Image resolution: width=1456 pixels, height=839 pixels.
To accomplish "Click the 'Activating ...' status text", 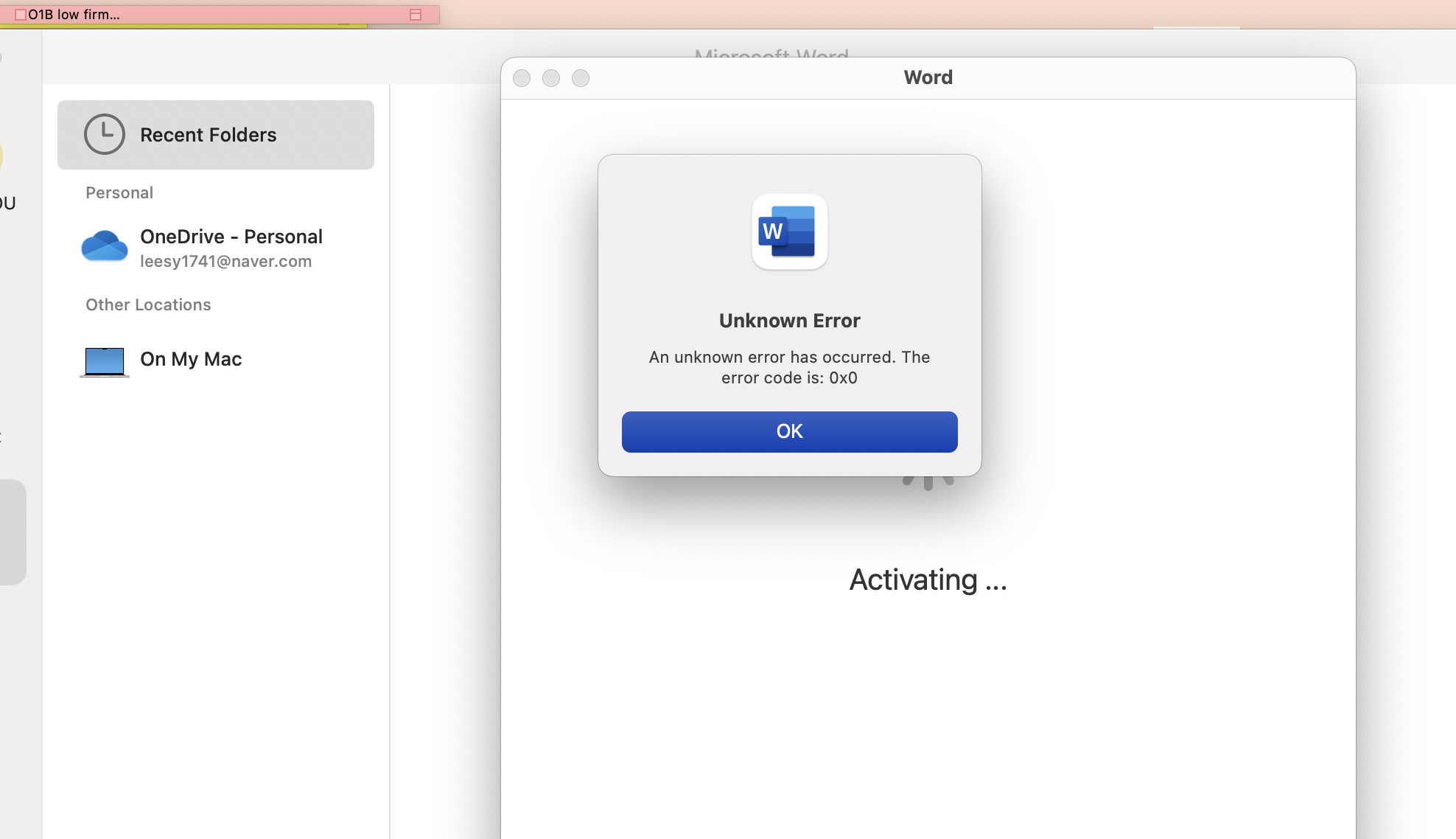I will pos(928,580).
